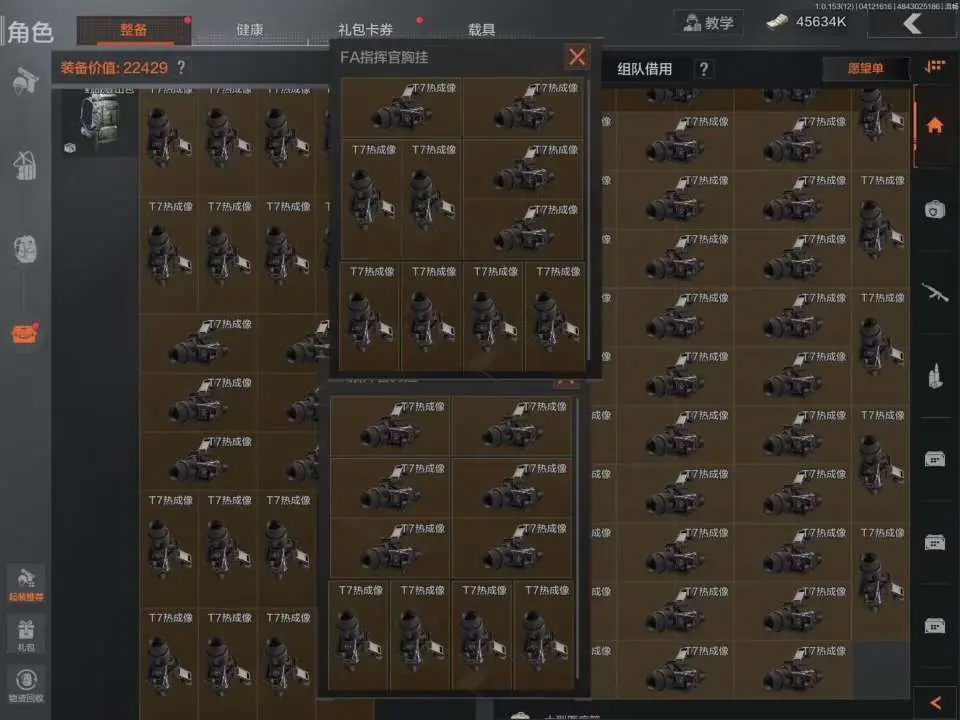The width and height of the screenshot is (960, 720).
Task: Close the FA指挥官胸挂 popup
Action: 577,57
